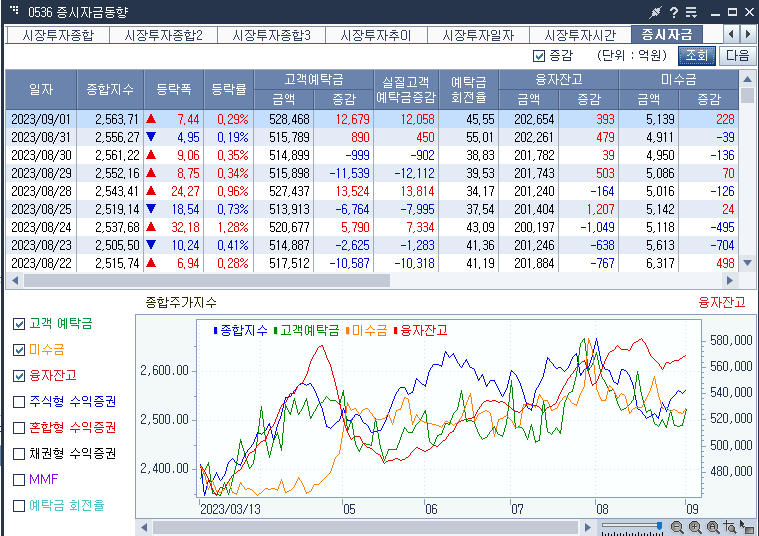Click the chart zoom out magnifier icon

coord(677,527)
